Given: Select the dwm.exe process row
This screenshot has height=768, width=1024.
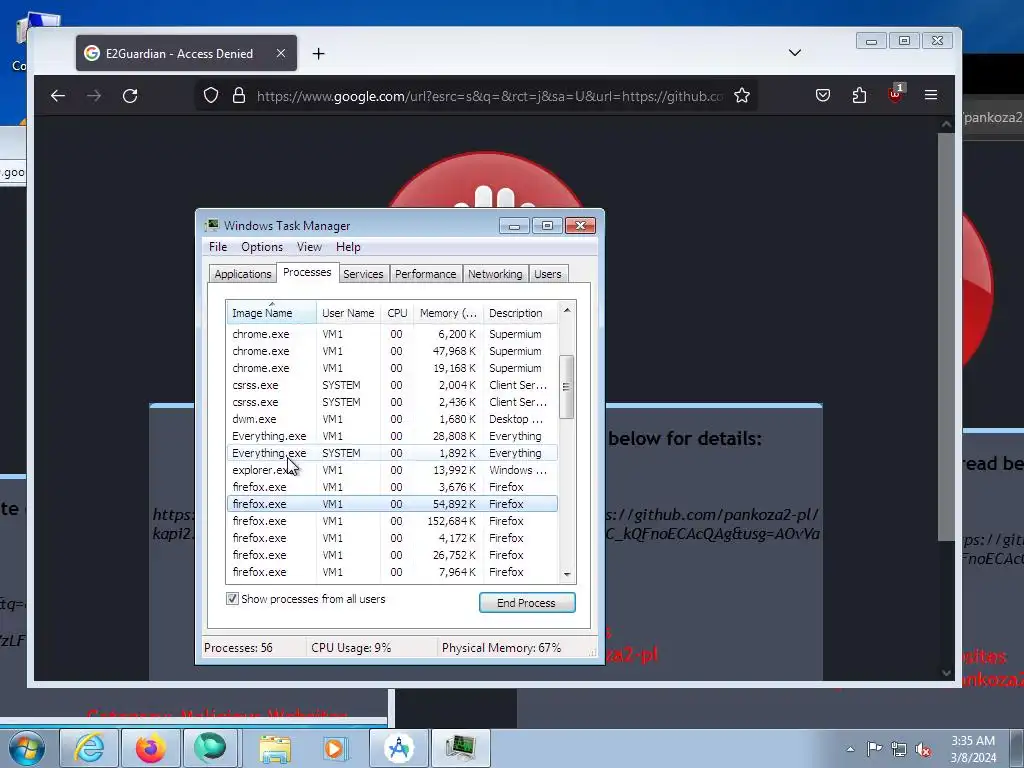Looking at the screenshot, I should [x=392, y=419].
